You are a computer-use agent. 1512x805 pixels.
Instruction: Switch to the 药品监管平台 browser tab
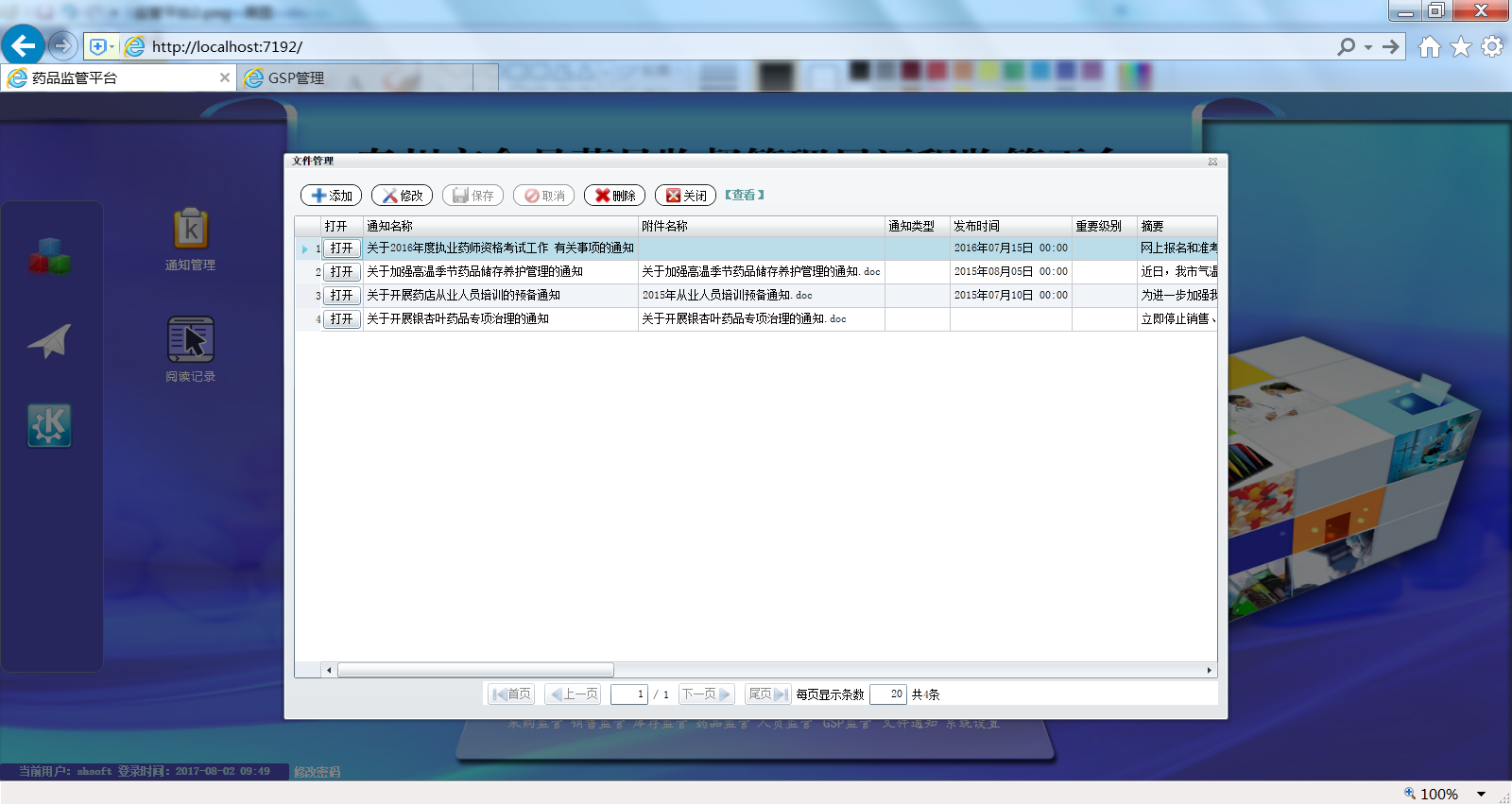(118, 78)
